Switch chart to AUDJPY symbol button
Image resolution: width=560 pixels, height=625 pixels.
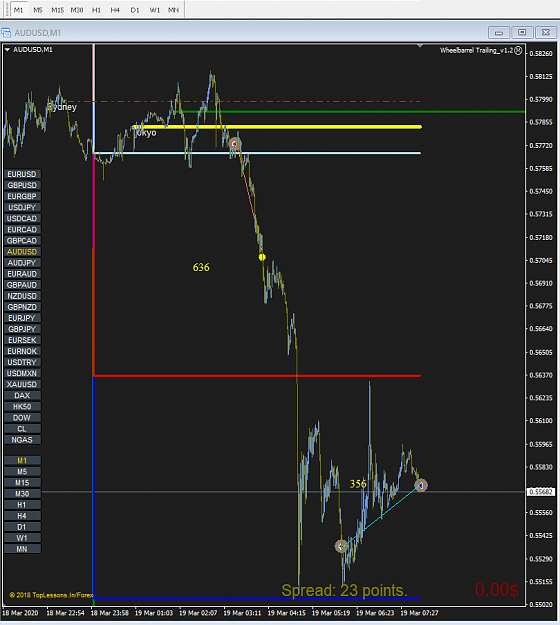click(x=22, y=263)
